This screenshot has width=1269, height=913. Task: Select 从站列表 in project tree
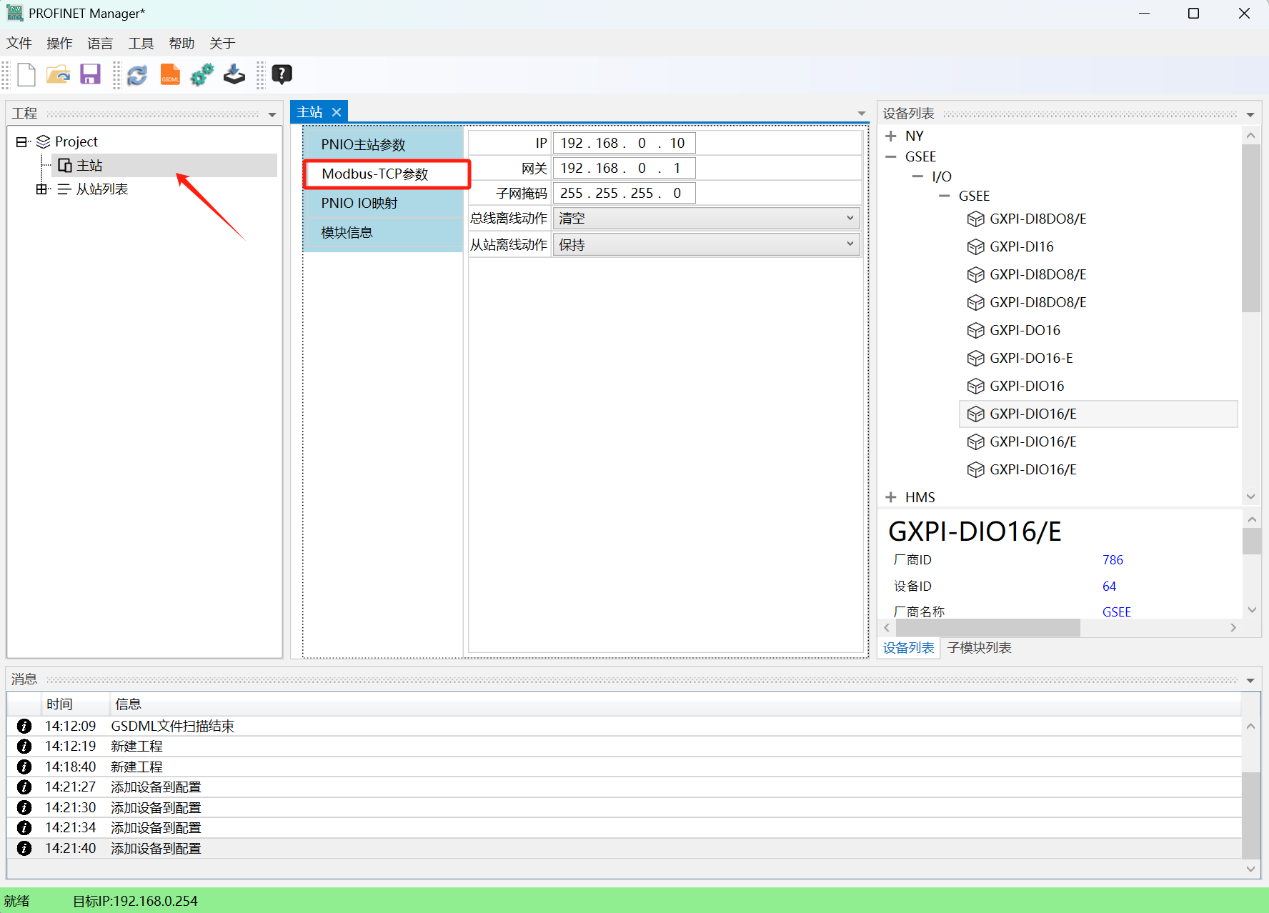[102, 189]
